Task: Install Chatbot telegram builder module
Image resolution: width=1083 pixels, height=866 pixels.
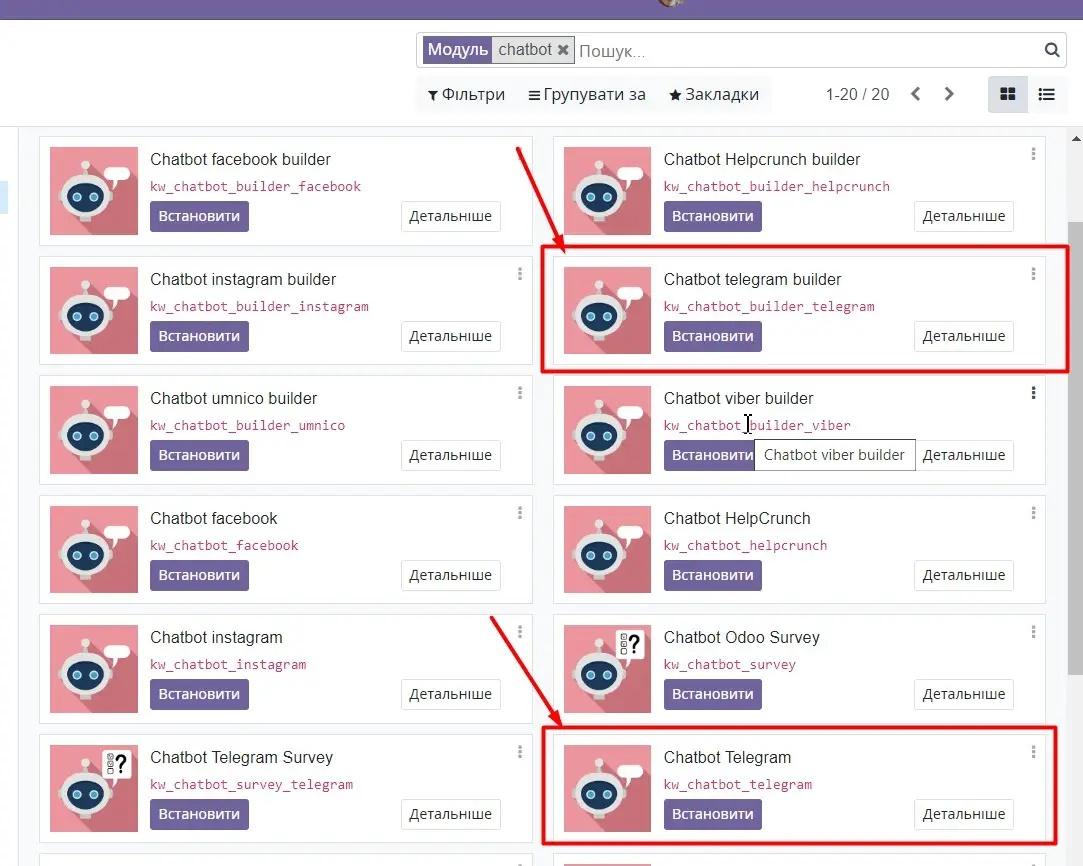Action: click(x=712, y=336)
